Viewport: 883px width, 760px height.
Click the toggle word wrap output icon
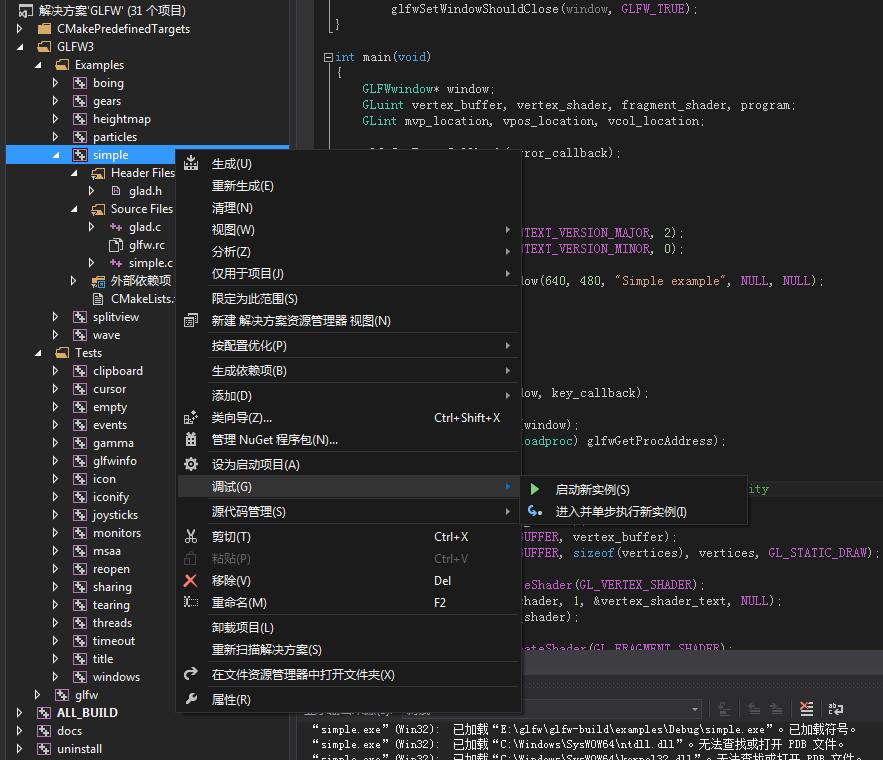pyautogui.click(x=836, y=709)
